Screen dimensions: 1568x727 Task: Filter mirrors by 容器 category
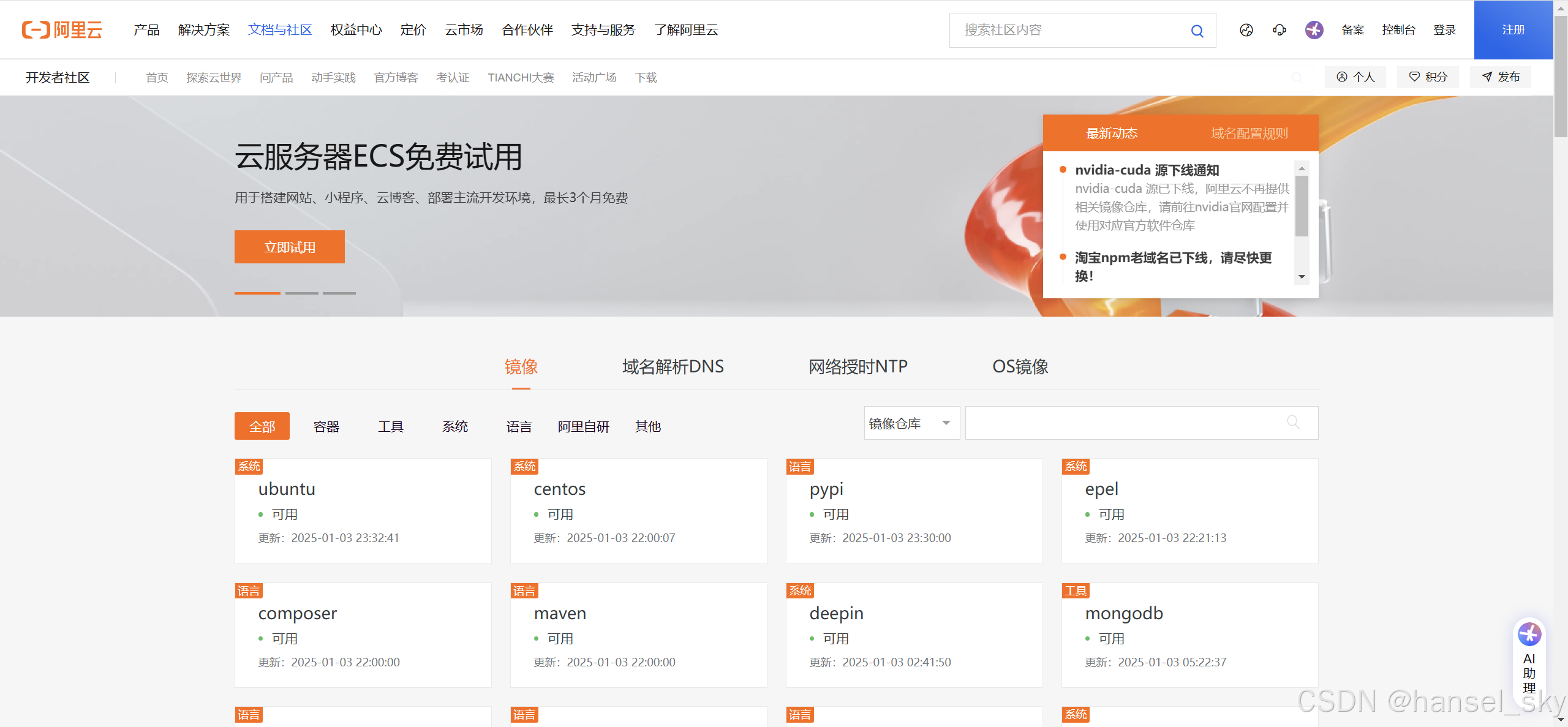click(326, 427)
